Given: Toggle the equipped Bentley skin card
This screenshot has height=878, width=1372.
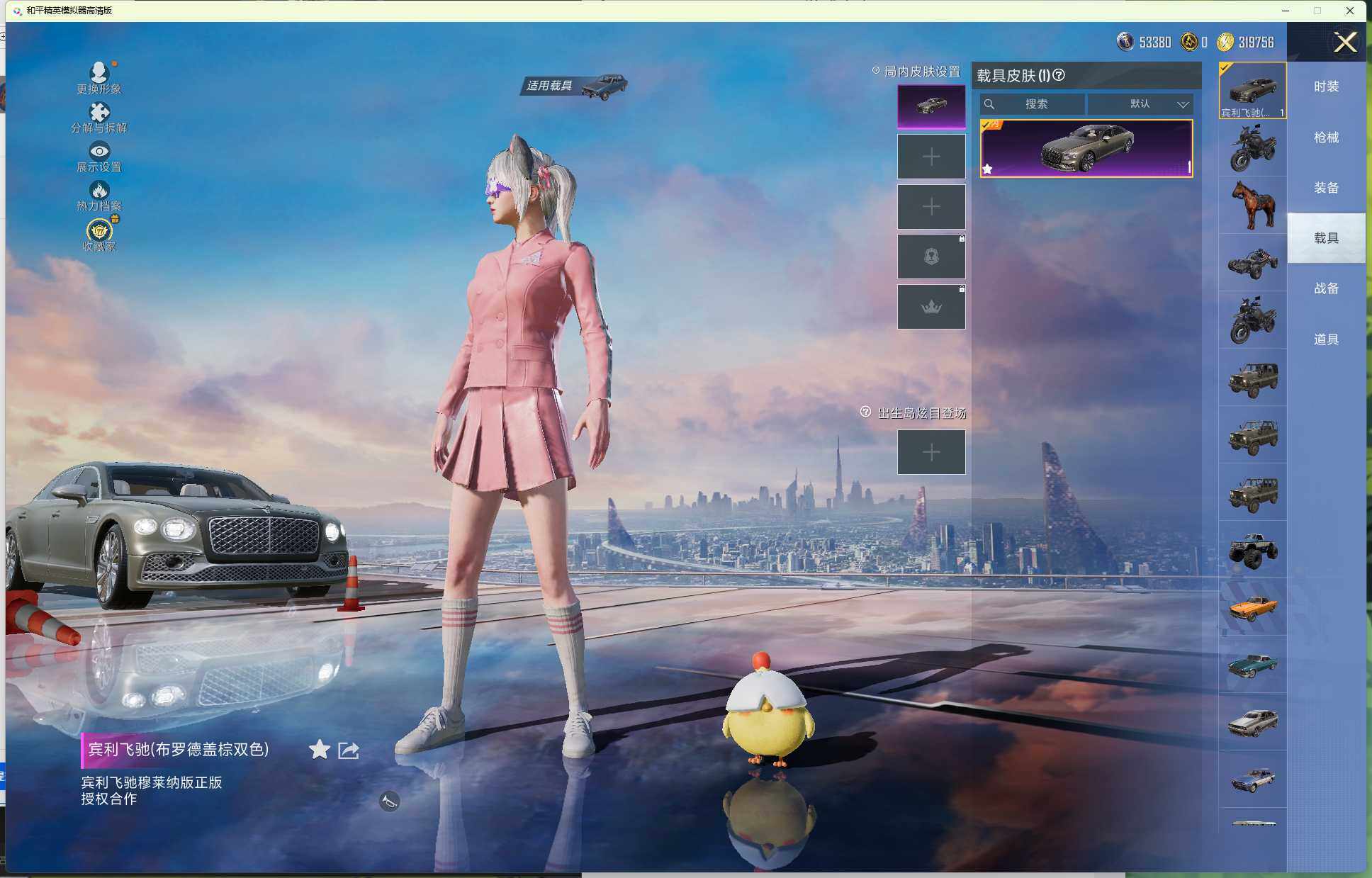Looking at the screenshot, I should click(1086, 148).
